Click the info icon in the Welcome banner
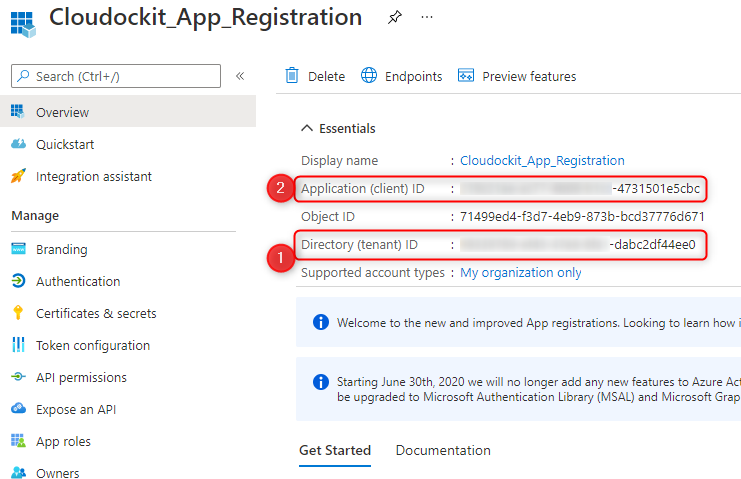 (321, 322)
